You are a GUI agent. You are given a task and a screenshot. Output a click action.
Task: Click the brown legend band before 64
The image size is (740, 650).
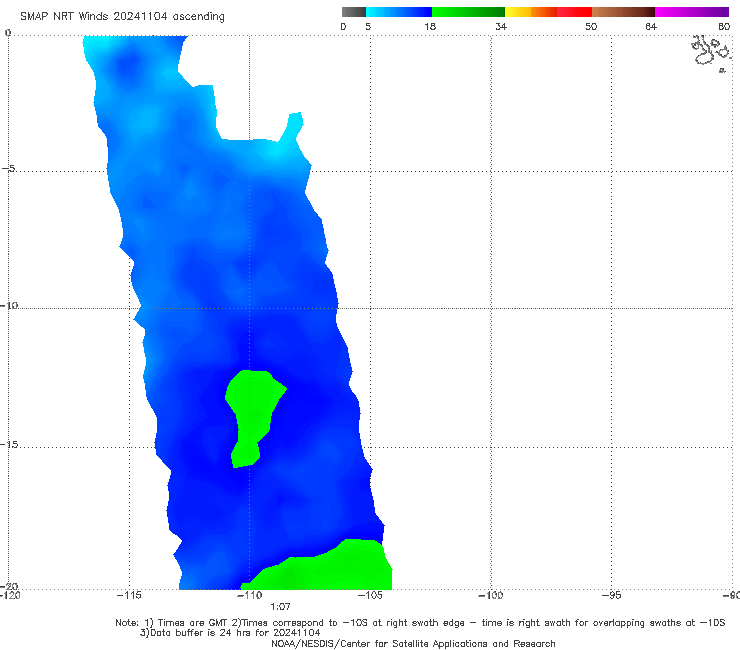coord(623,12)
